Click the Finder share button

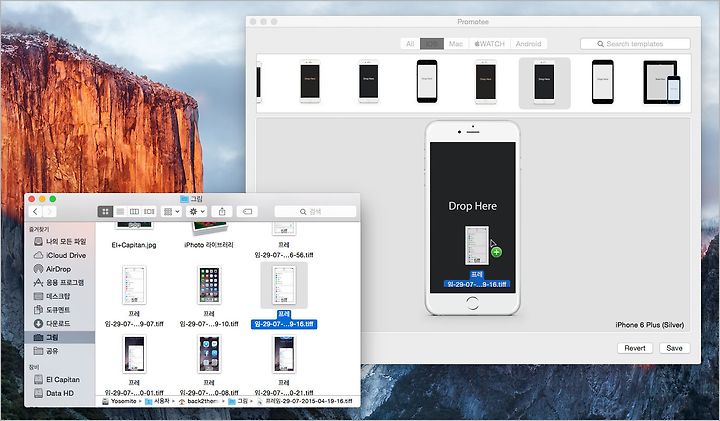[x=222, y=211]
